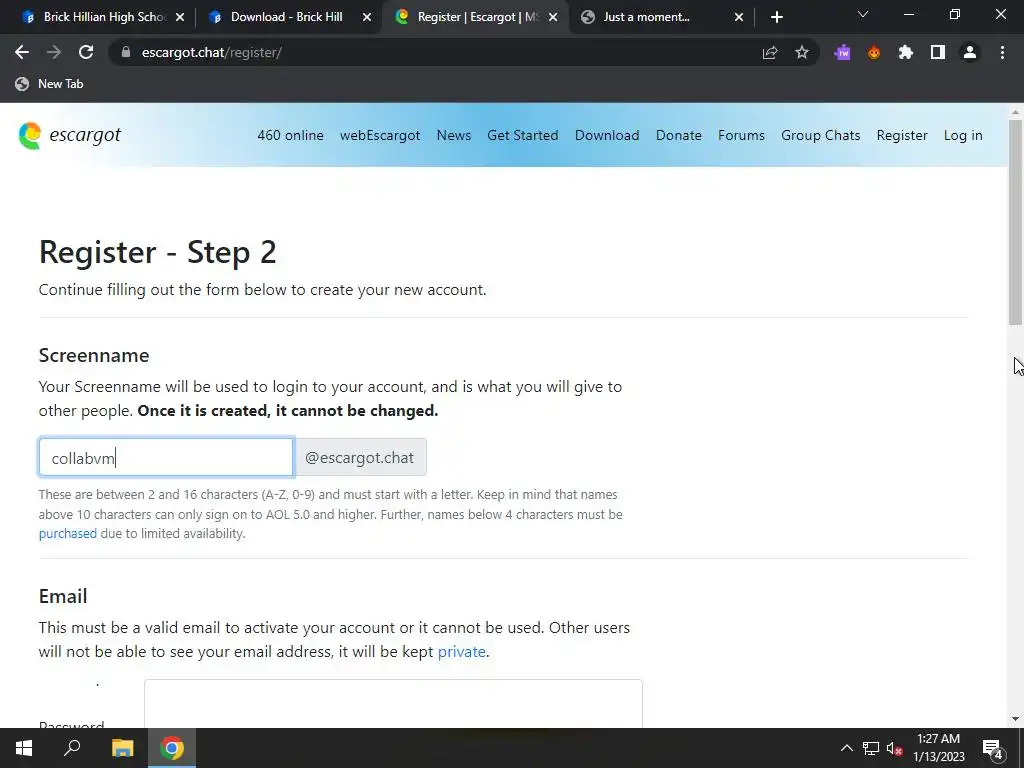This screenshot has width=1024, height=768.
Task: Click Log in in the nav bar
Action: click(x=963, y=135)
